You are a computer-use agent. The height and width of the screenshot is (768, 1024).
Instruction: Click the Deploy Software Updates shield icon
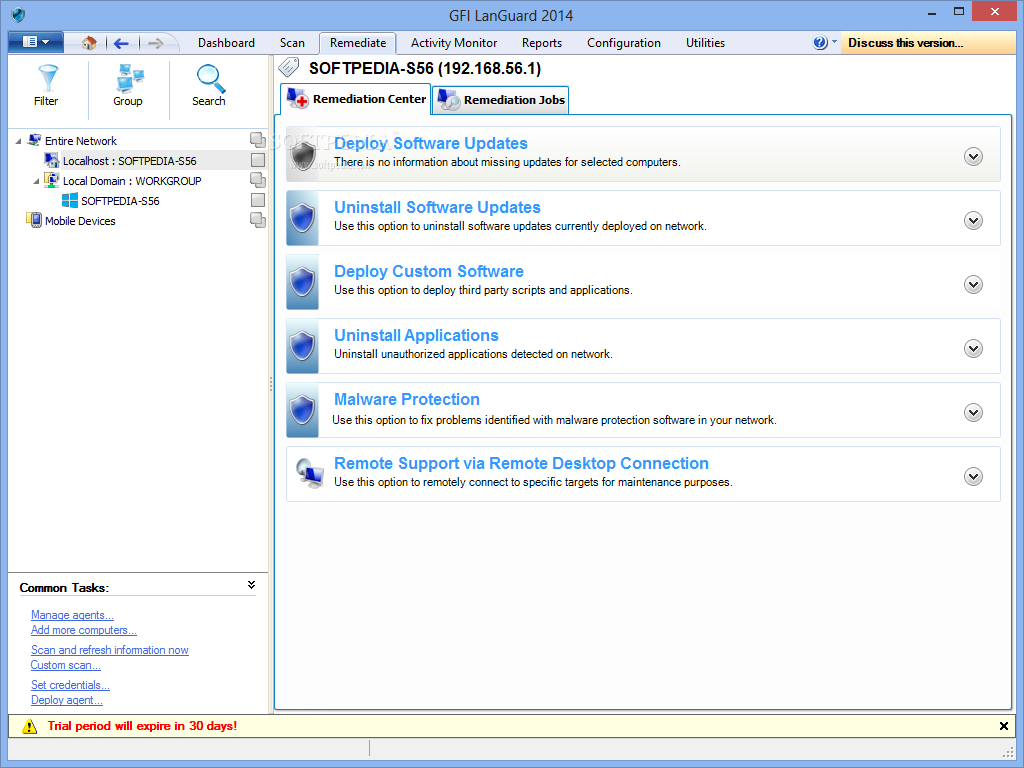[302, 154]
